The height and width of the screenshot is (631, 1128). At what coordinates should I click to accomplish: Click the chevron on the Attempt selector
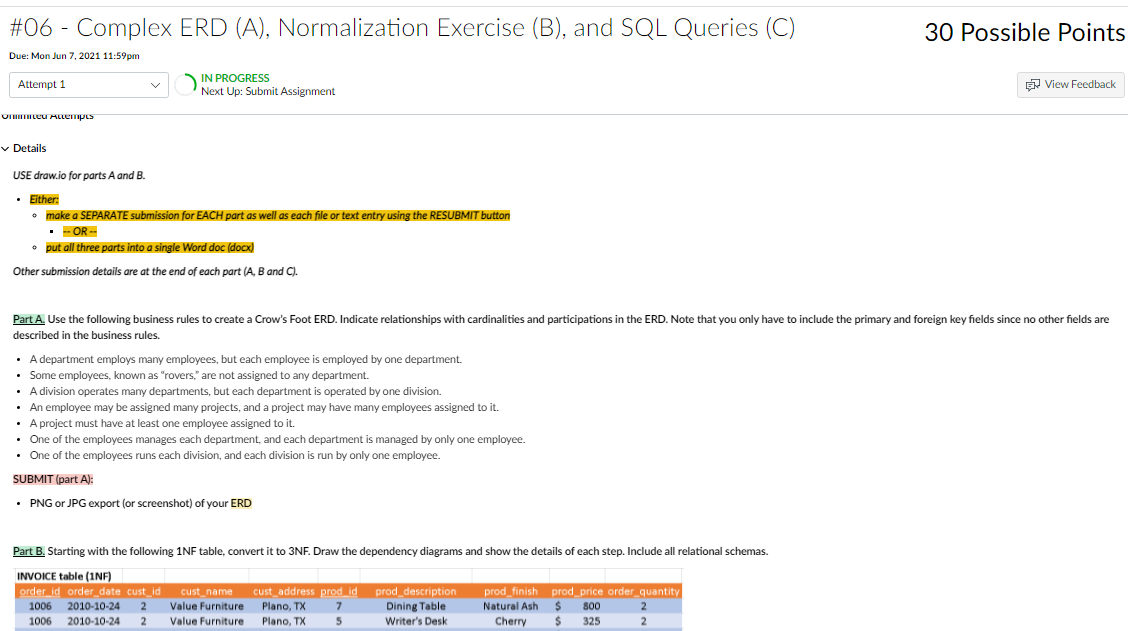click(x=156, y=83)
